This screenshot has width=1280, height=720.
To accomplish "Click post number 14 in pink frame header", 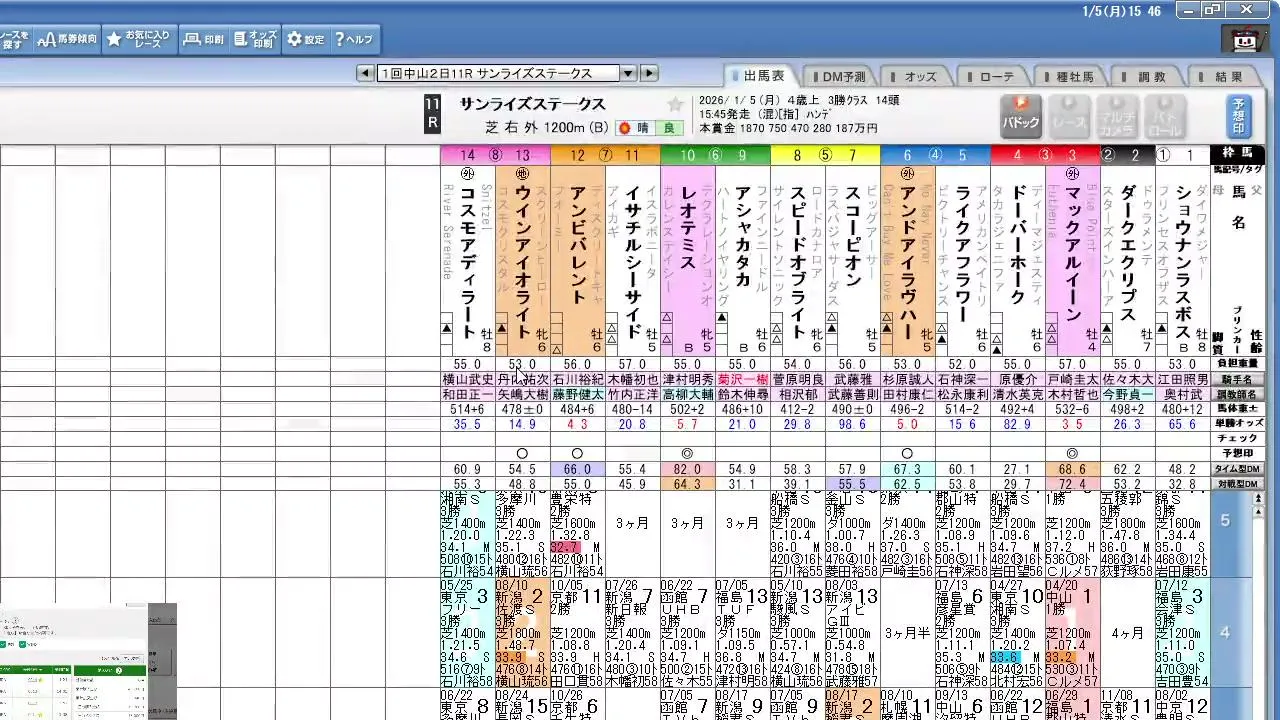I will [468, 155].
